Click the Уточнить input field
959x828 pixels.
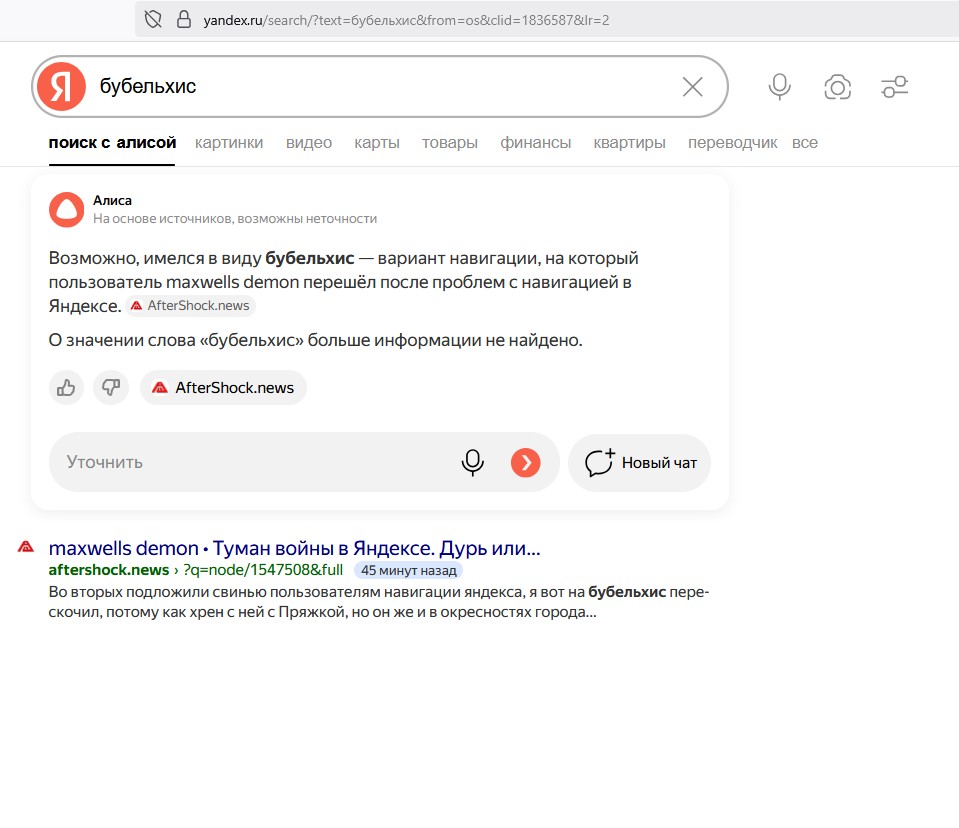(x=250, y=462)
